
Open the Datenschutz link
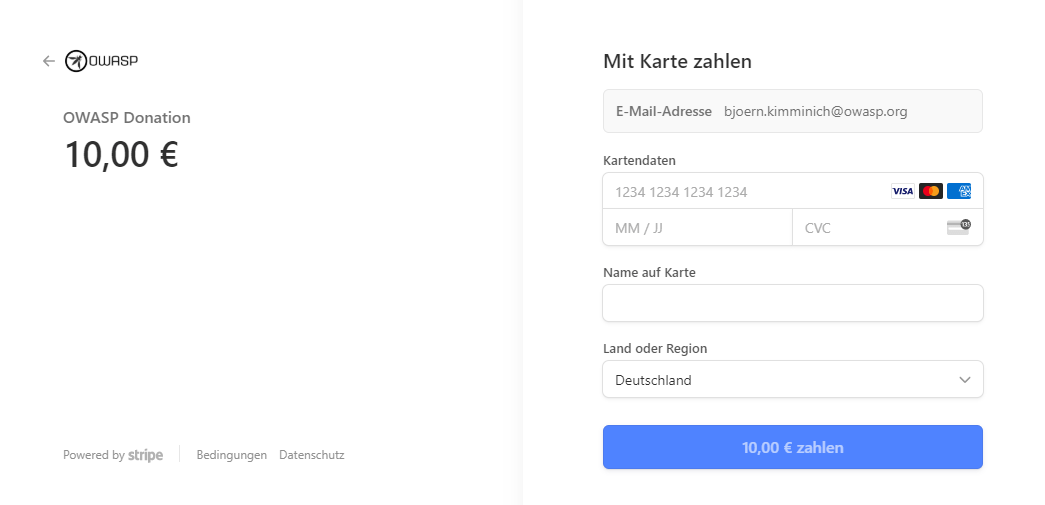click(311, 455)
